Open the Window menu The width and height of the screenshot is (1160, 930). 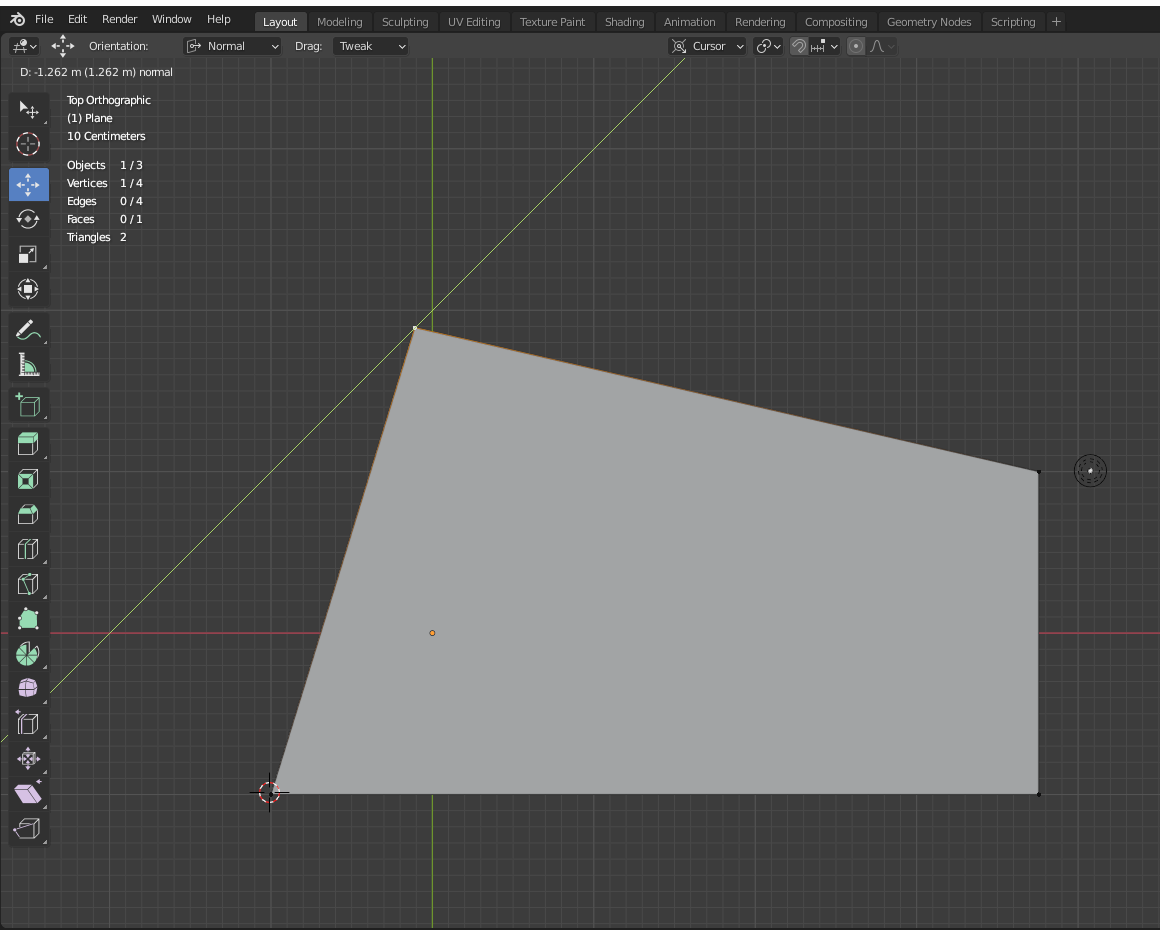[172, 19]
